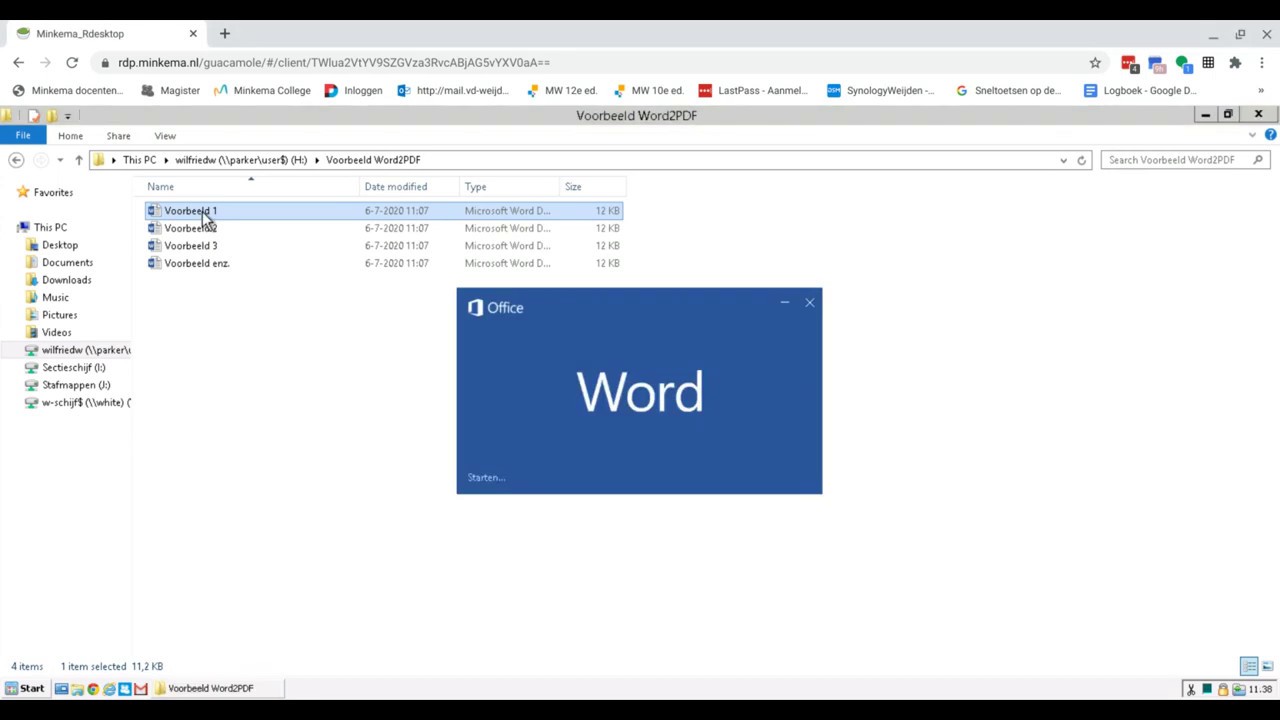1280x720 pixels.
Task: Open the remote Start button
Action: tap(25, 688)
